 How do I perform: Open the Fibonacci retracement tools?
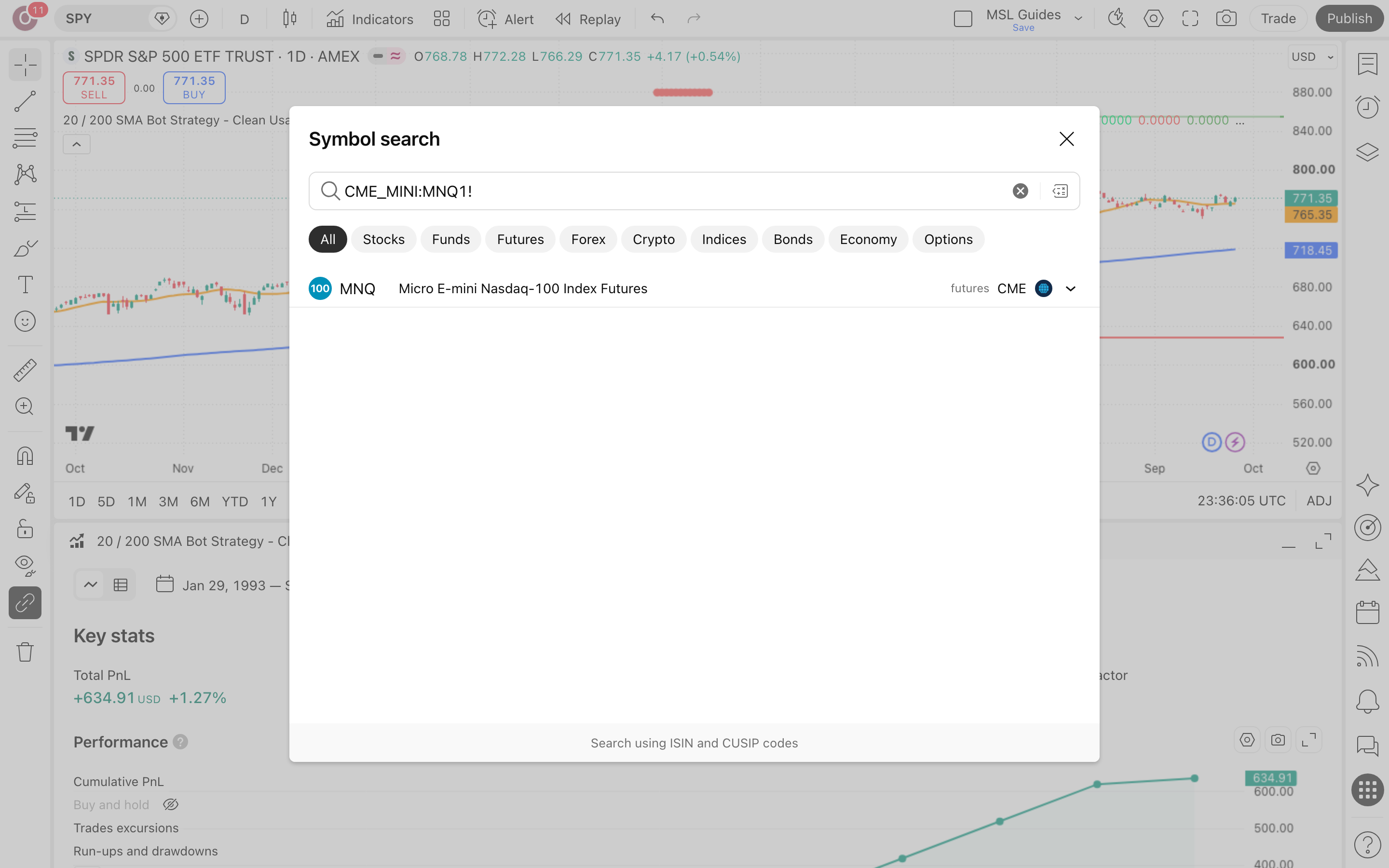[x=25, y=138]
